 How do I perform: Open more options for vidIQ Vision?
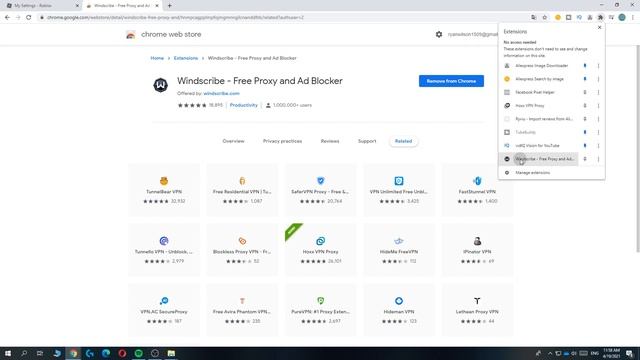click(x=598, y=146)
